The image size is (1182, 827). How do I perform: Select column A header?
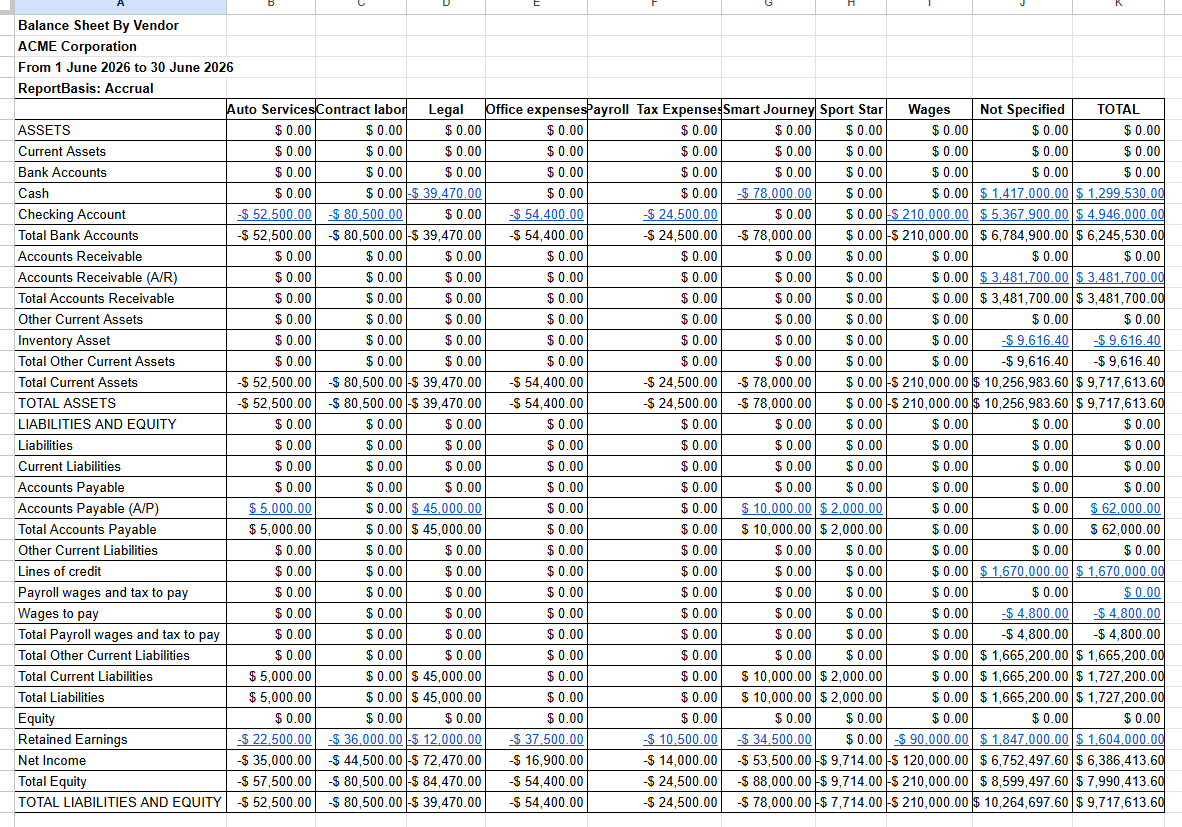[x=121, y=6]
